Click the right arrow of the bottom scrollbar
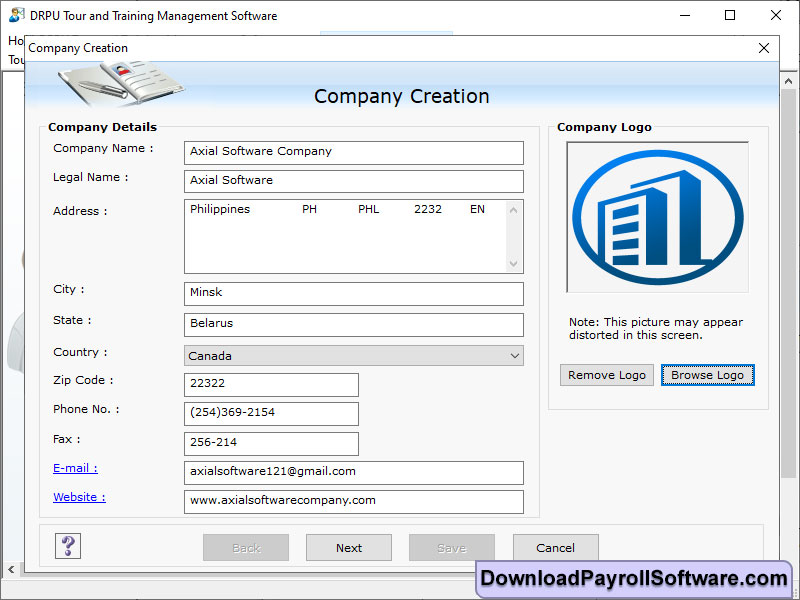Screen dimensions: 800x600 point(787,570)
